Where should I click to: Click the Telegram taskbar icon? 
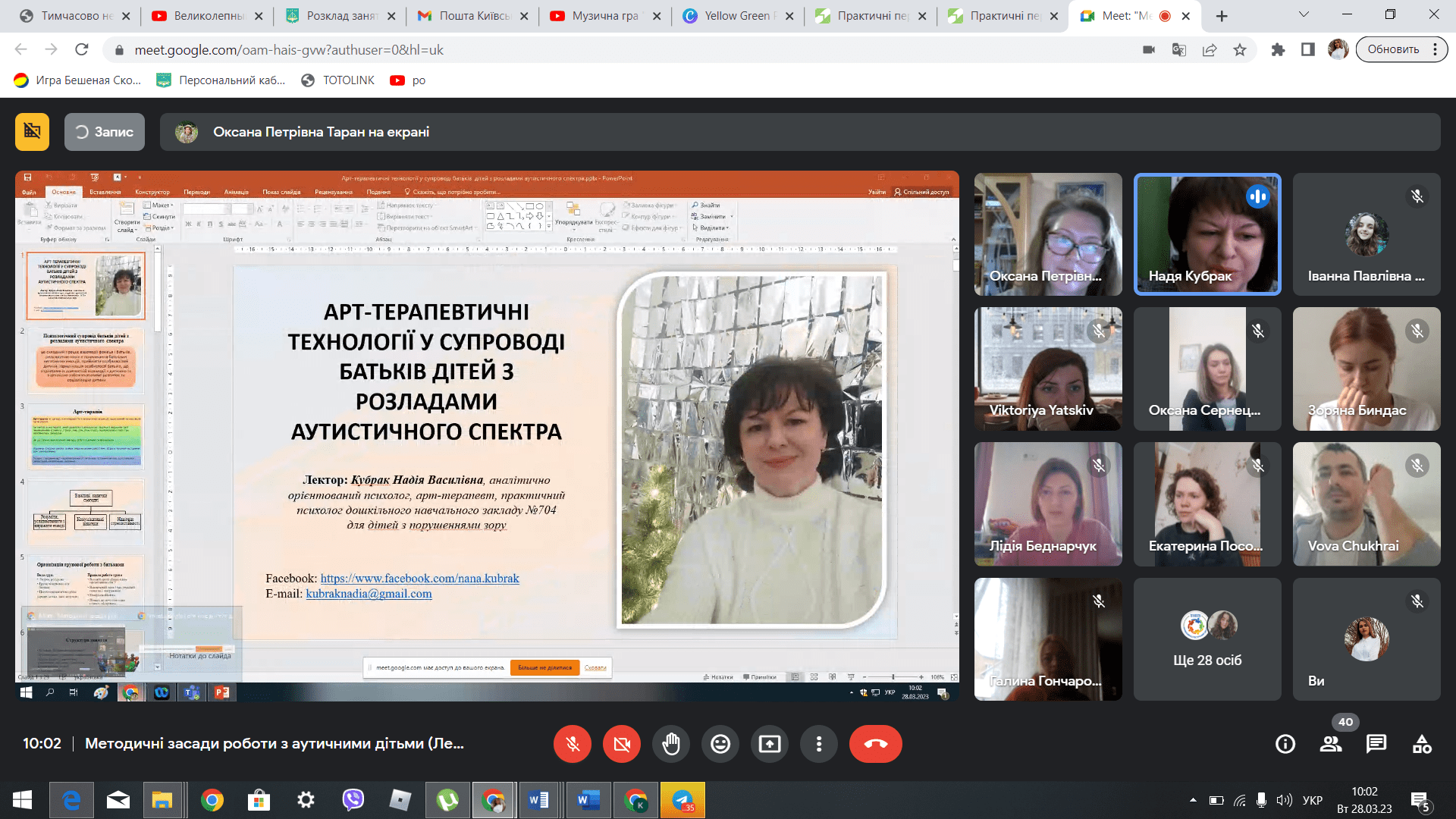682,800
